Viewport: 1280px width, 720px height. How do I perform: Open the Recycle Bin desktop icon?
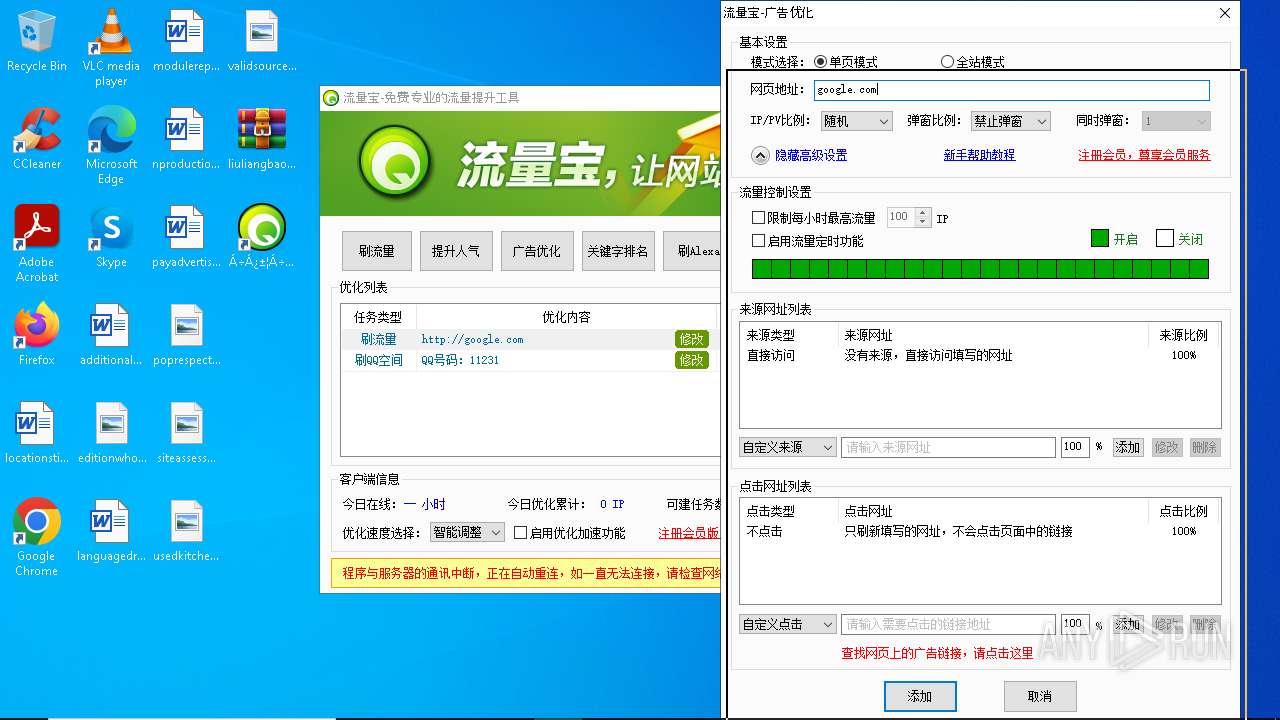[36, 40]
